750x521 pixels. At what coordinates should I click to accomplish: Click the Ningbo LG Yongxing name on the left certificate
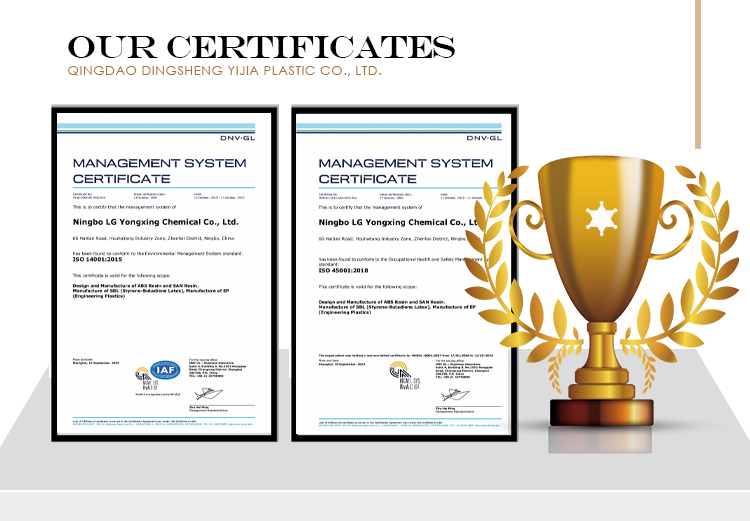[x=155, y=220]
